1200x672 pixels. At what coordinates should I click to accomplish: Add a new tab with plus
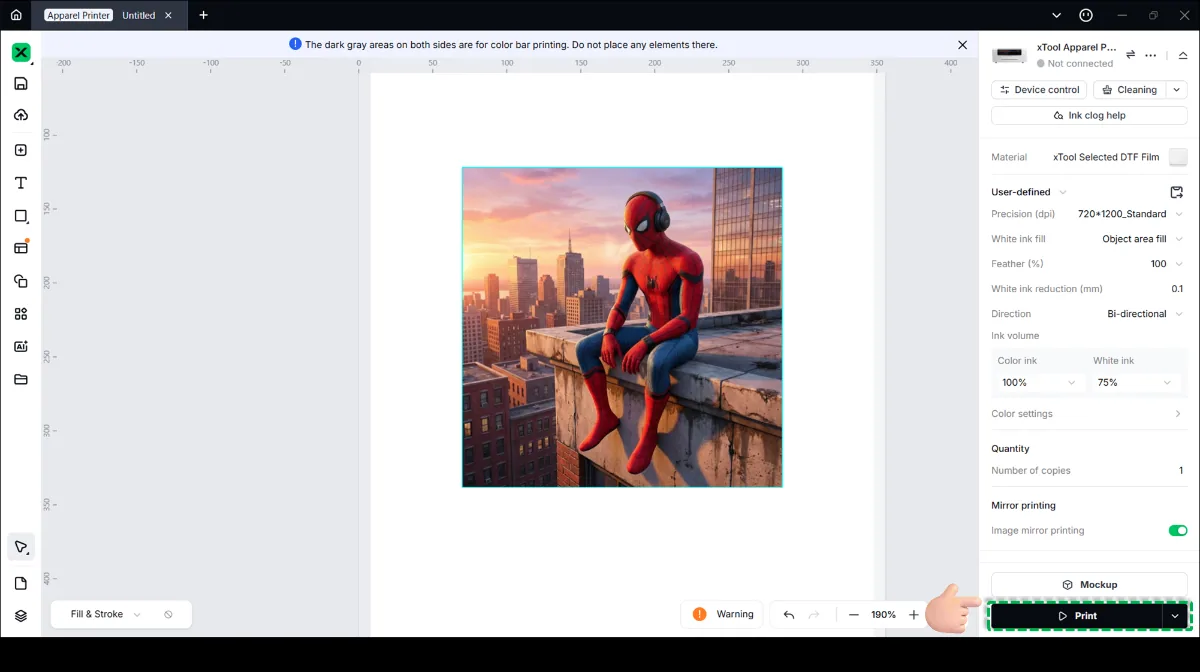[204, 15]
